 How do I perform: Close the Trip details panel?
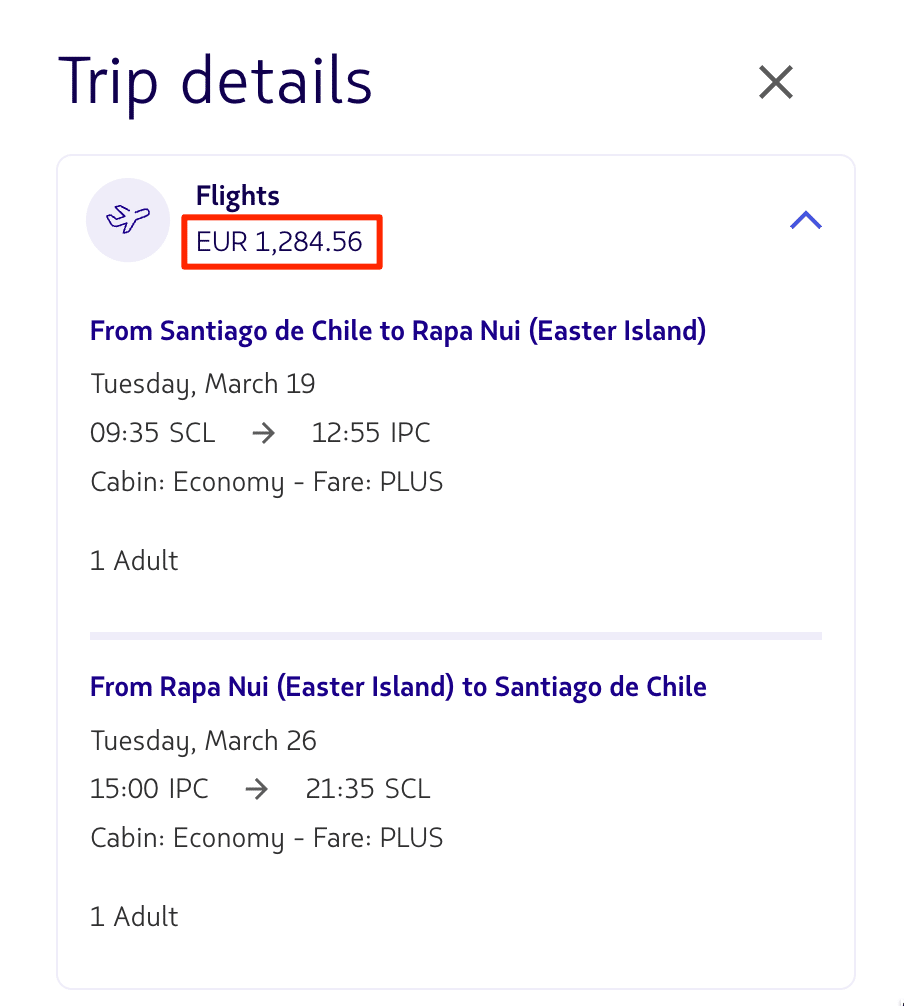click(776, 82)
